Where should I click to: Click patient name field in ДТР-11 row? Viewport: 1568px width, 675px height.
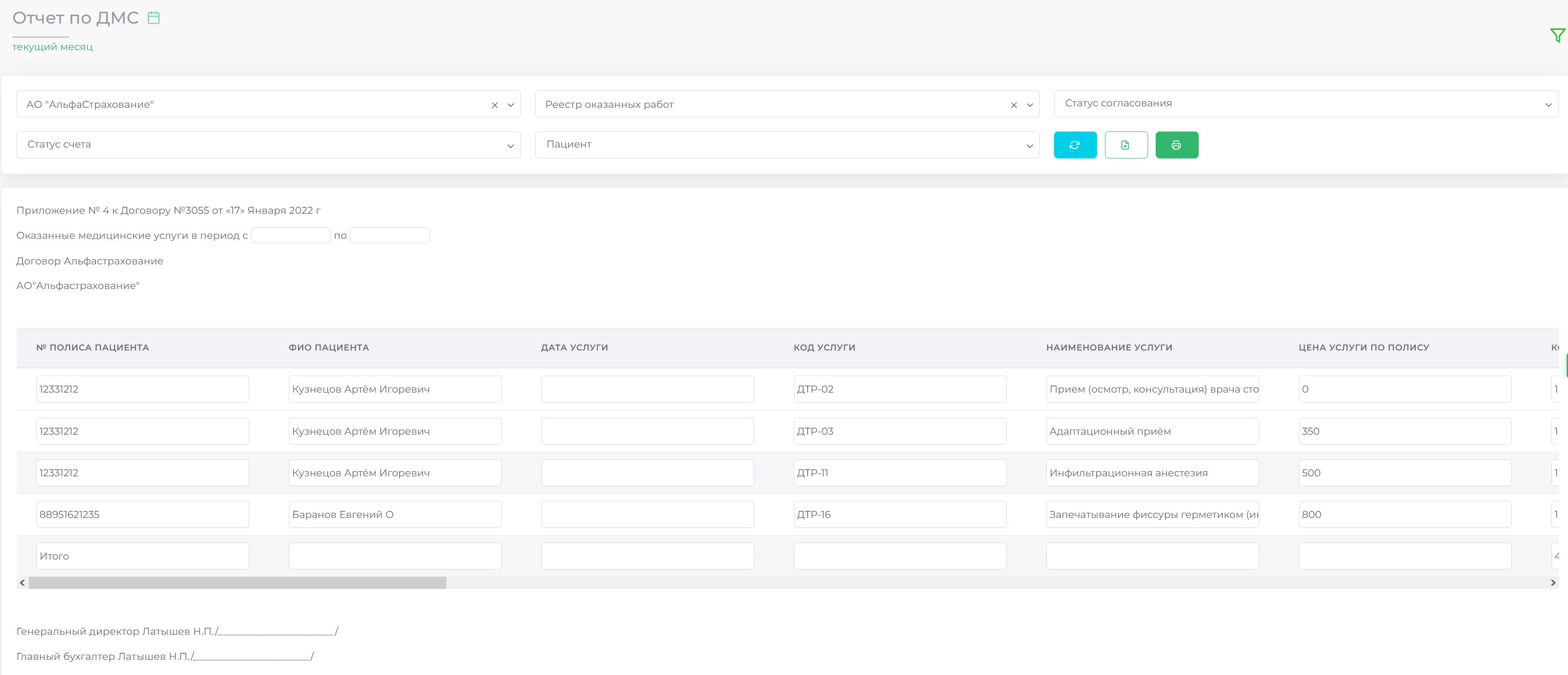pyautogui.click(x=395, y=473)
